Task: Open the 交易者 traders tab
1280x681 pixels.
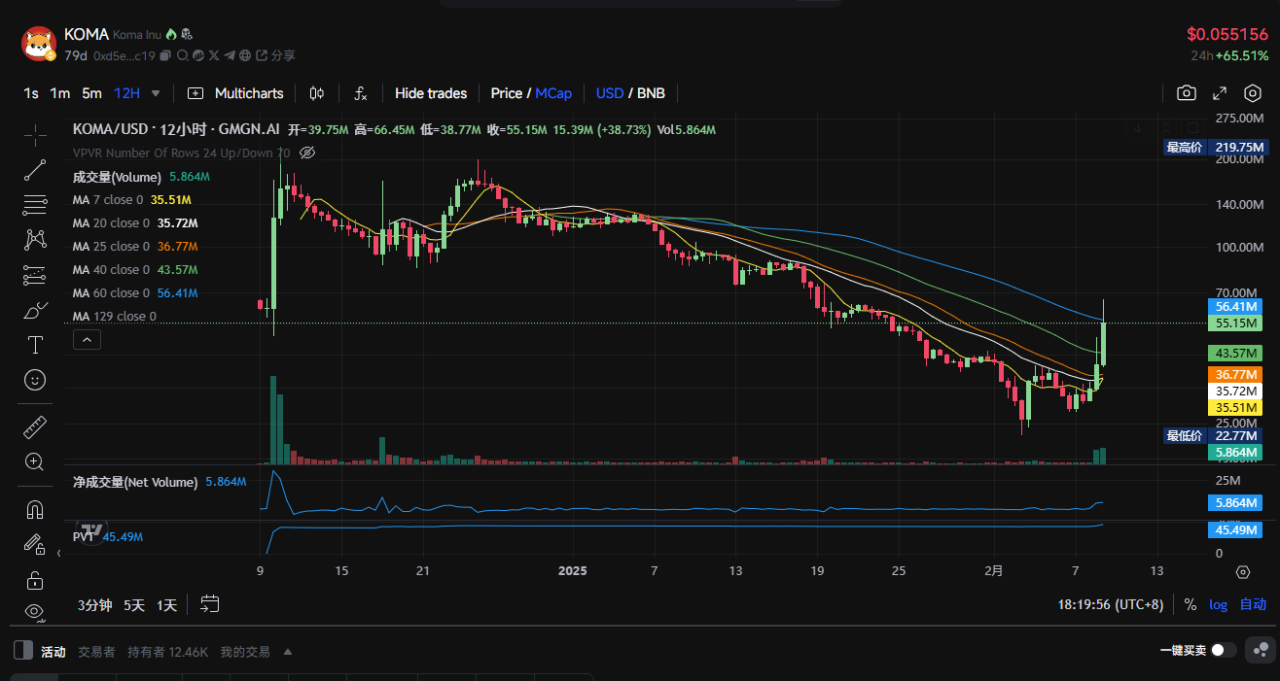Action: pos(97,652)
